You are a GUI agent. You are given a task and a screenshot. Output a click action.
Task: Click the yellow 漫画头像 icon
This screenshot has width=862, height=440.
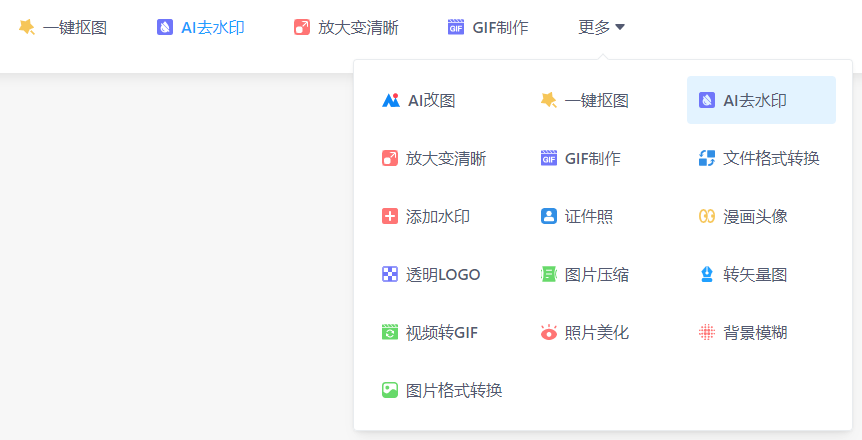coord(707,216)
